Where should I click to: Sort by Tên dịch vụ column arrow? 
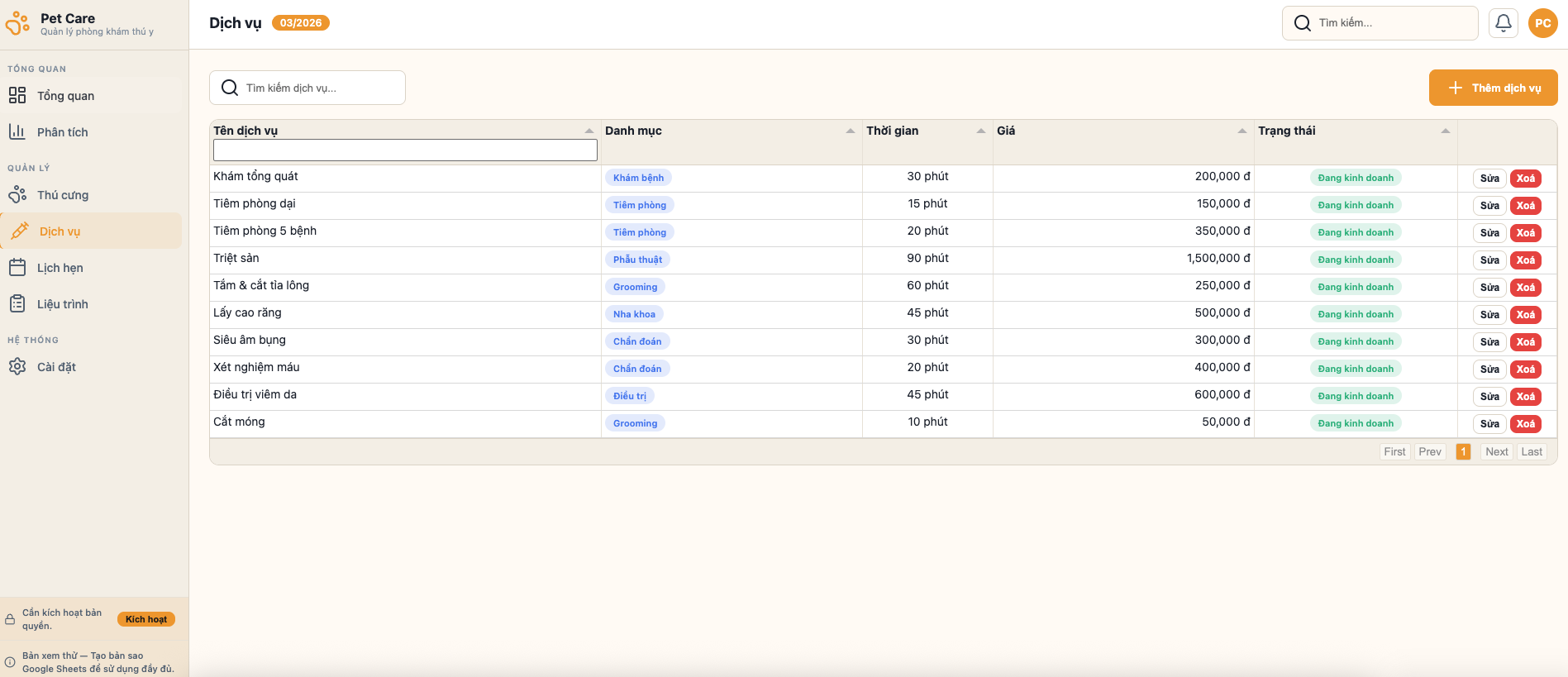click(589, 131)
